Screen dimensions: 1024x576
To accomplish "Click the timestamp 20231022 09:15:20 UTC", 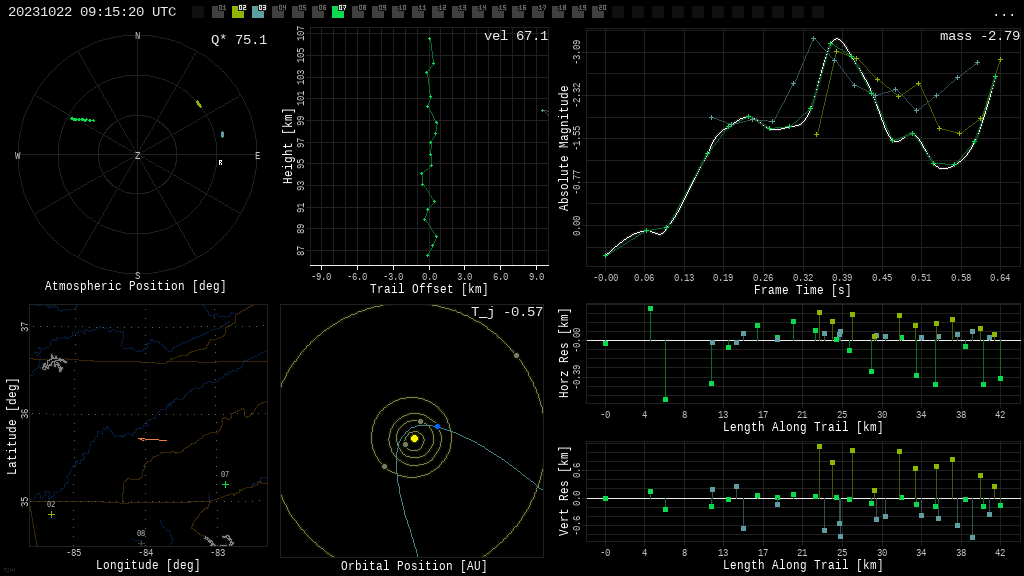I will point(92,12).
